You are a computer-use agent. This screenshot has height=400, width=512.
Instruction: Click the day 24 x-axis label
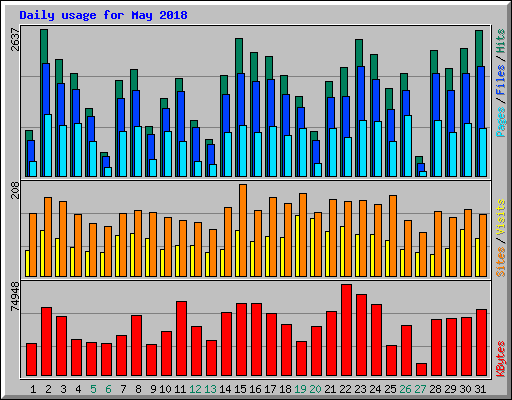tap(375, 389)
